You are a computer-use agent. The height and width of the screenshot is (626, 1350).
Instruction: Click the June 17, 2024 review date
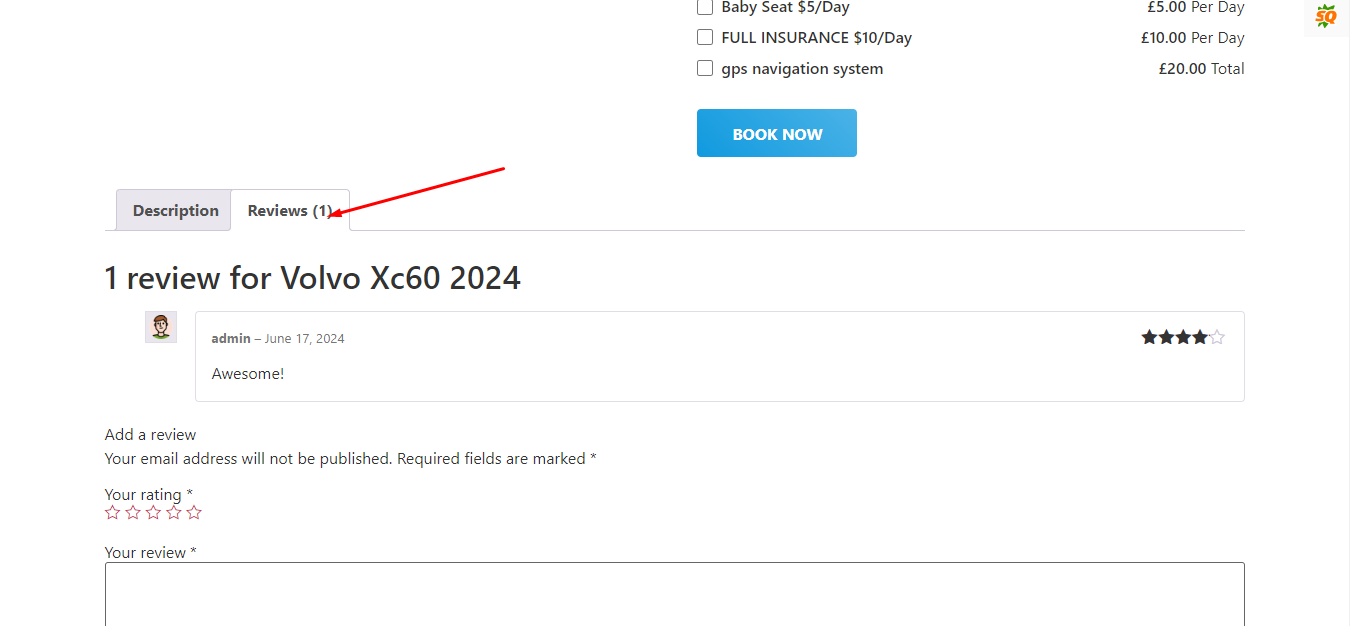click(304, 338)
